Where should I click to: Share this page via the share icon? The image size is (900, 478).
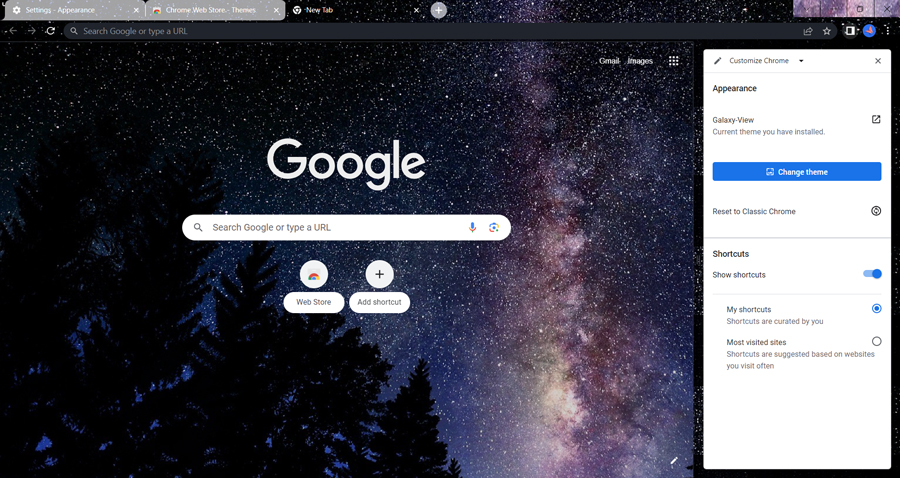[808, 31]
